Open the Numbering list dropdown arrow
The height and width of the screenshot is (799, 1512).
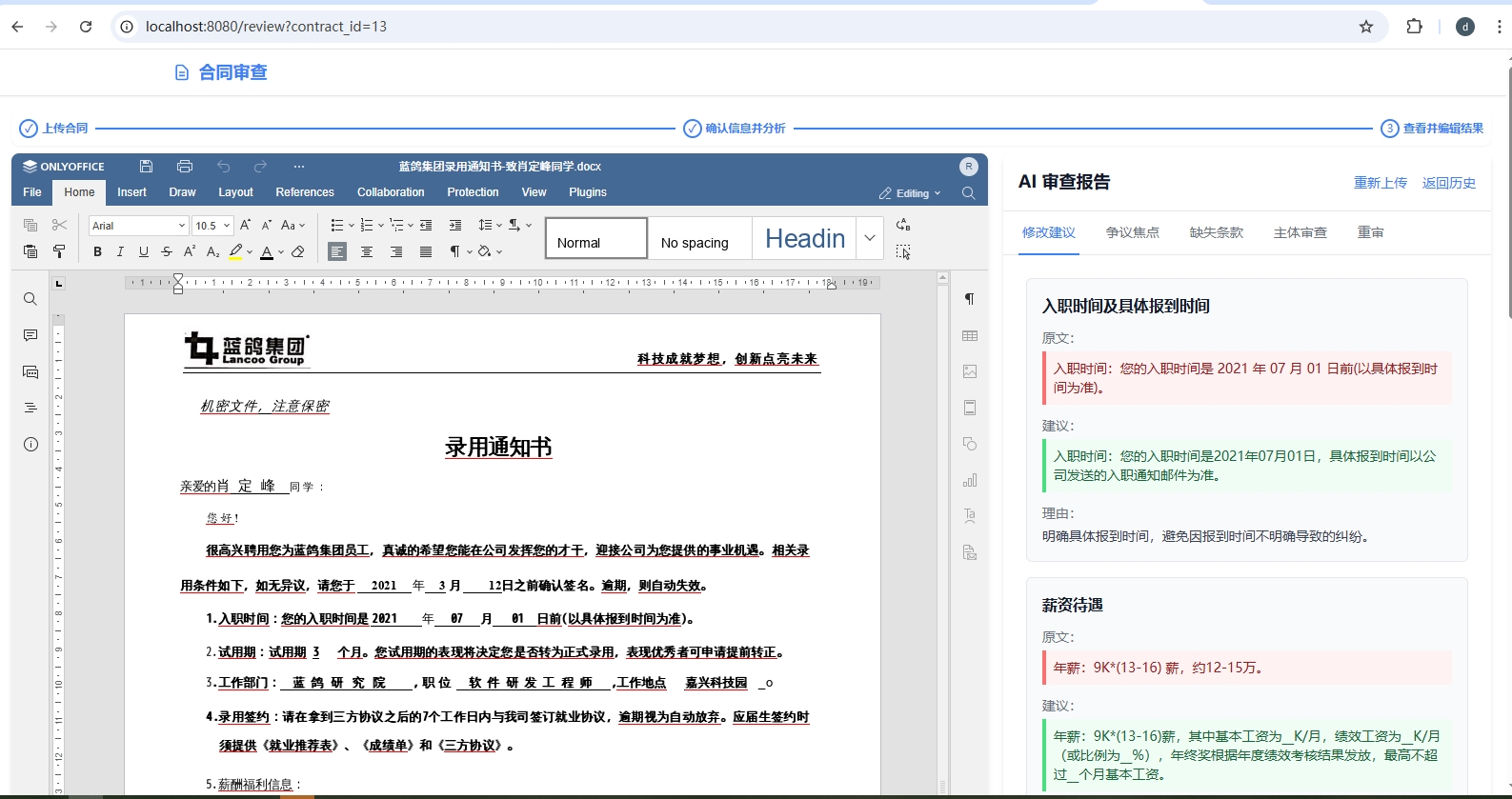[381, 226]
